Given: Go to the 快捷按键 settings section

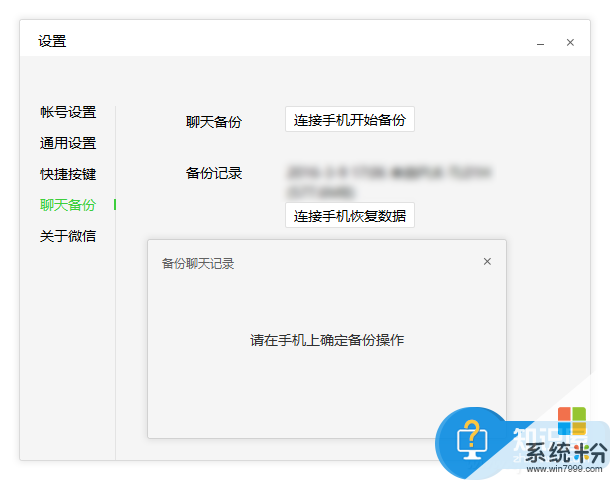Looking at the screenshot, I should (68, 174).
